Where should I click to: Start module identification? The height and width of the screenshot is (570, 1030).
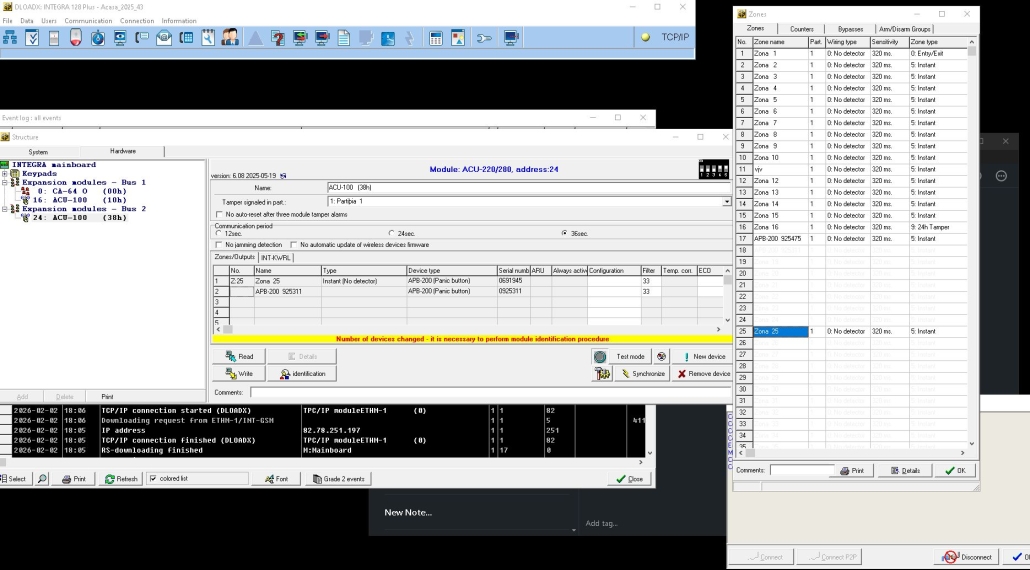[x=302, y=373]
